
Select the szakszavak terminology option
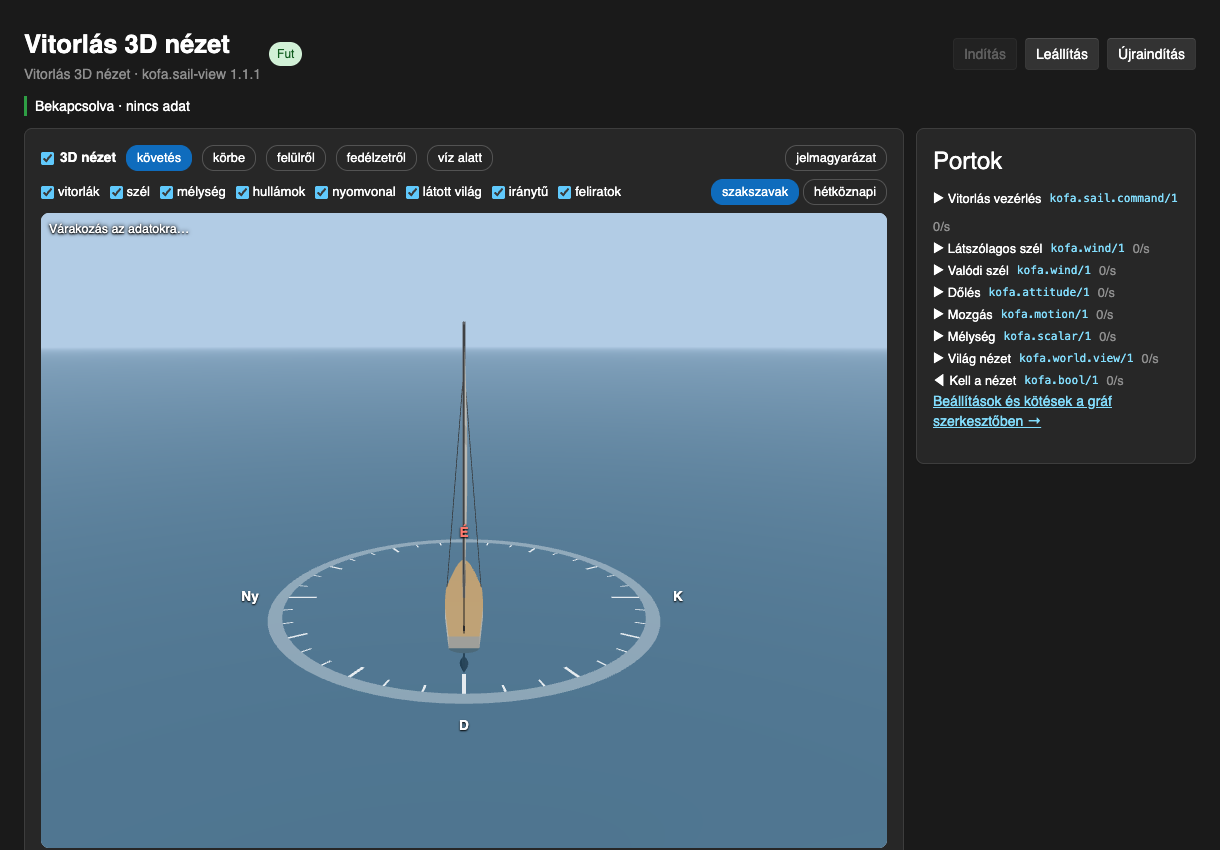tap(755, 192)
